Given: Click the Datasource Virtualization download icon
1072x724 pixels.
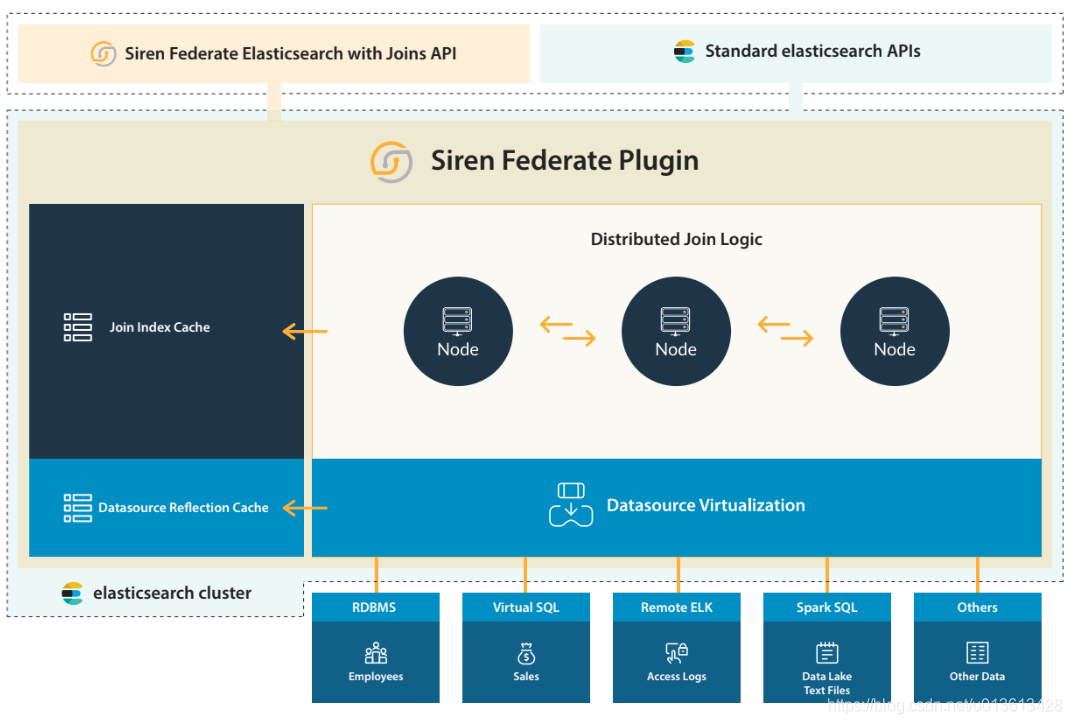Looking at the screenshot, I should coord(571,505).
